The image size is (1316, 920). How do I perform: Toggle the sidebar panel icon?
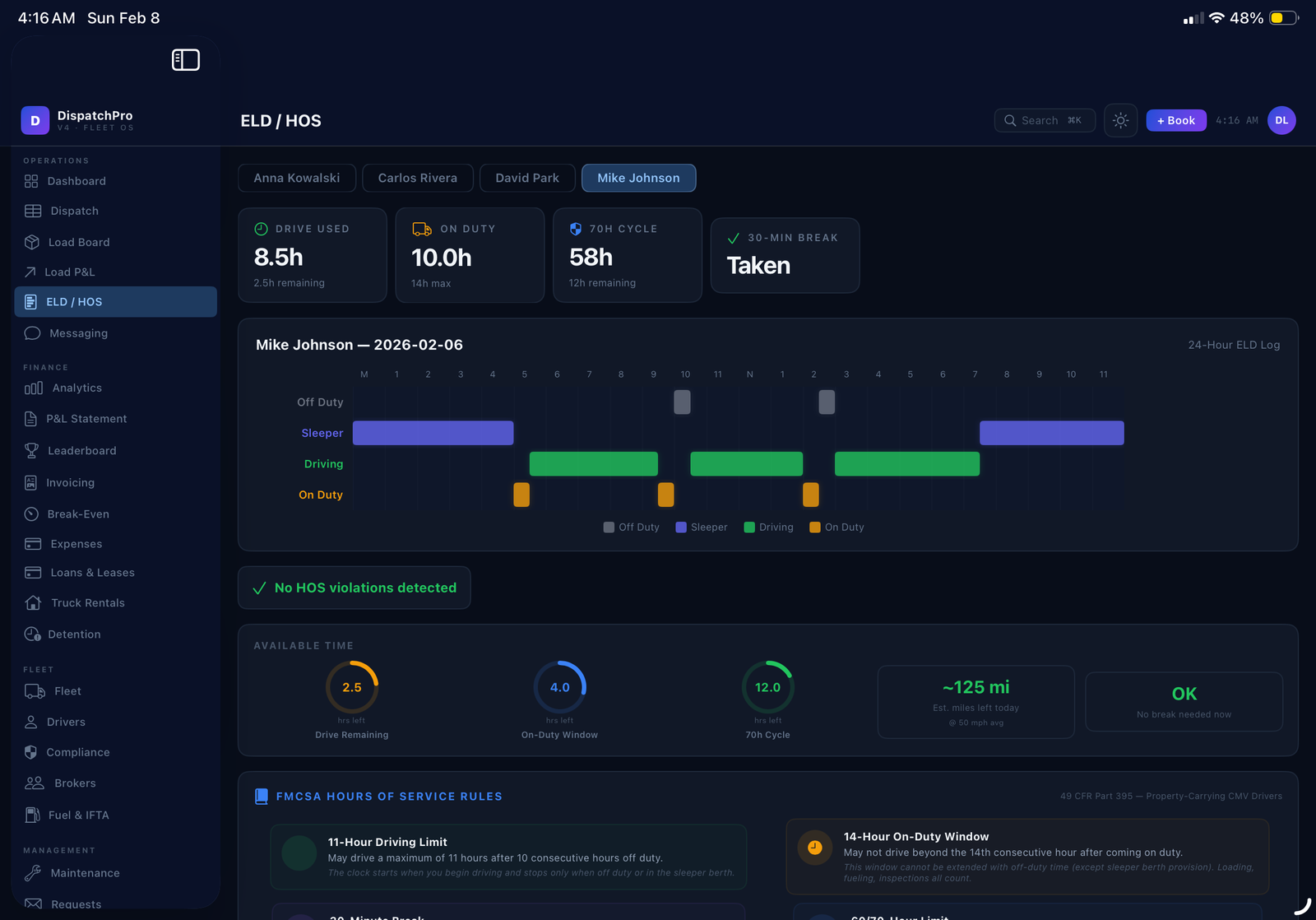tap(185, 60)
